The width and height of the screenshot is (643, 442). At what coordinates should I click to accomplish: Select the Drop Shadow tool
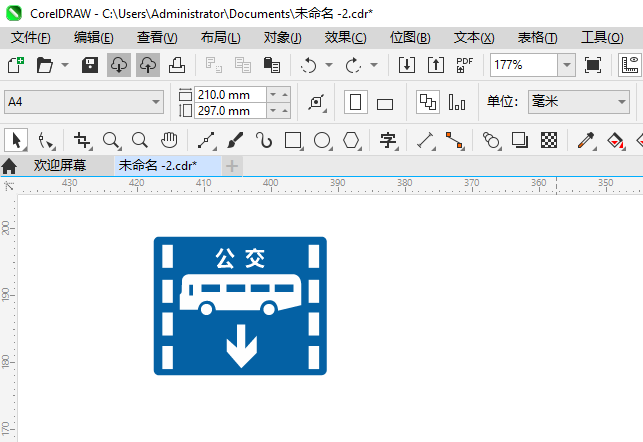[520, 140]
